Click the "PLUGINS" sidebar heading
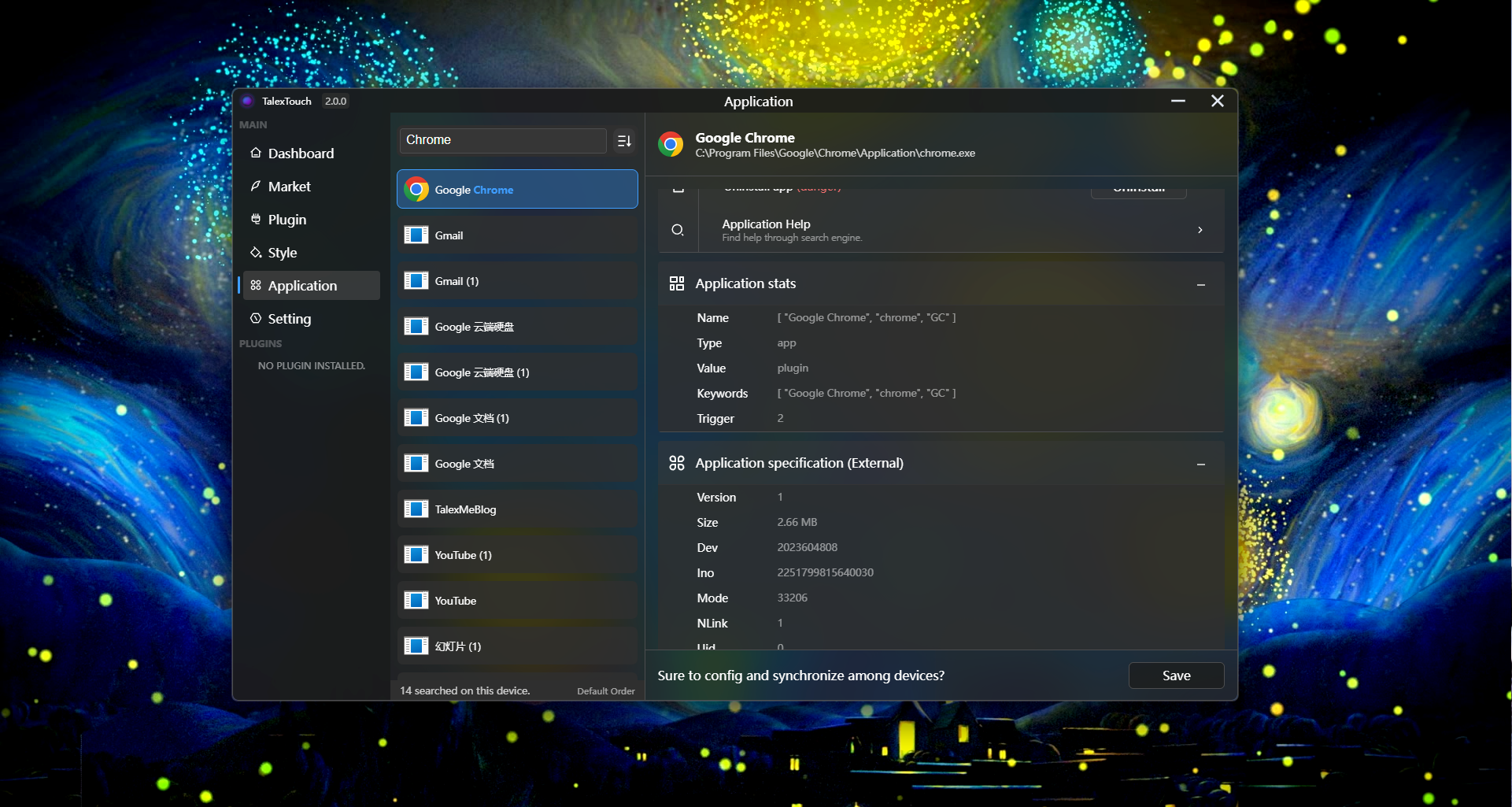 pyautogui.click(x=261, y=343)
